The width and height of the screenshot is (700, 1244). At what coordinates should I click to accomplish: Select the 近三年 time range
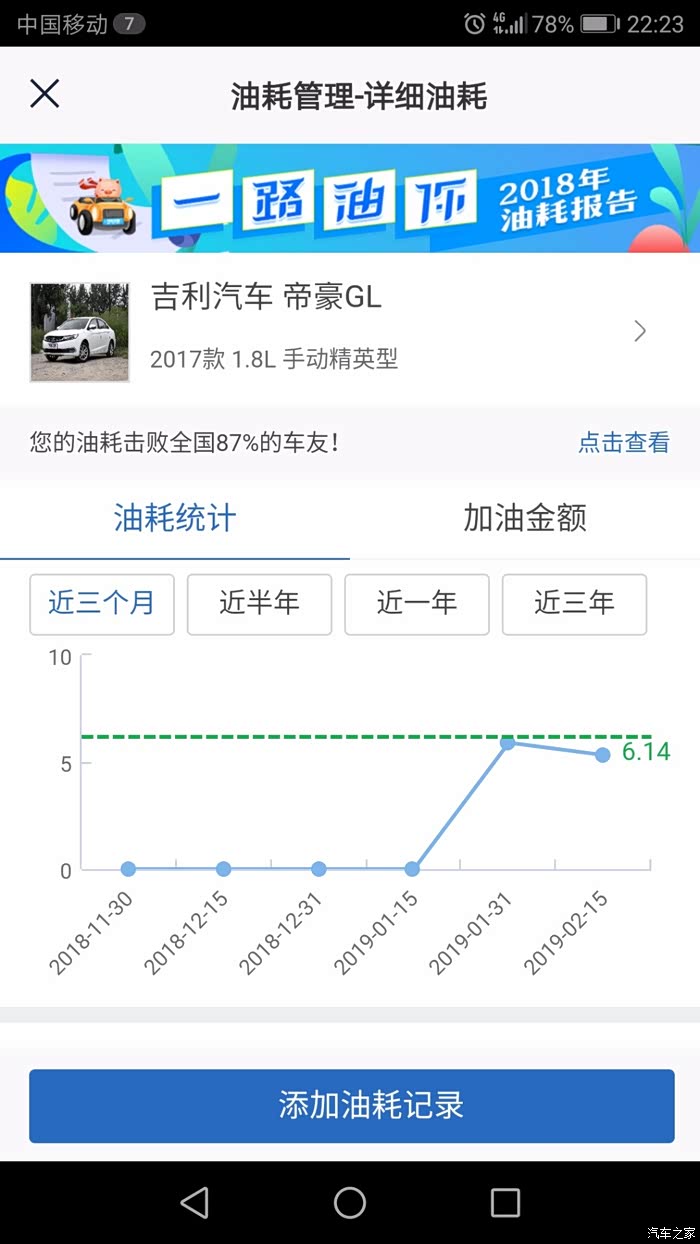(x=574, y=604)
